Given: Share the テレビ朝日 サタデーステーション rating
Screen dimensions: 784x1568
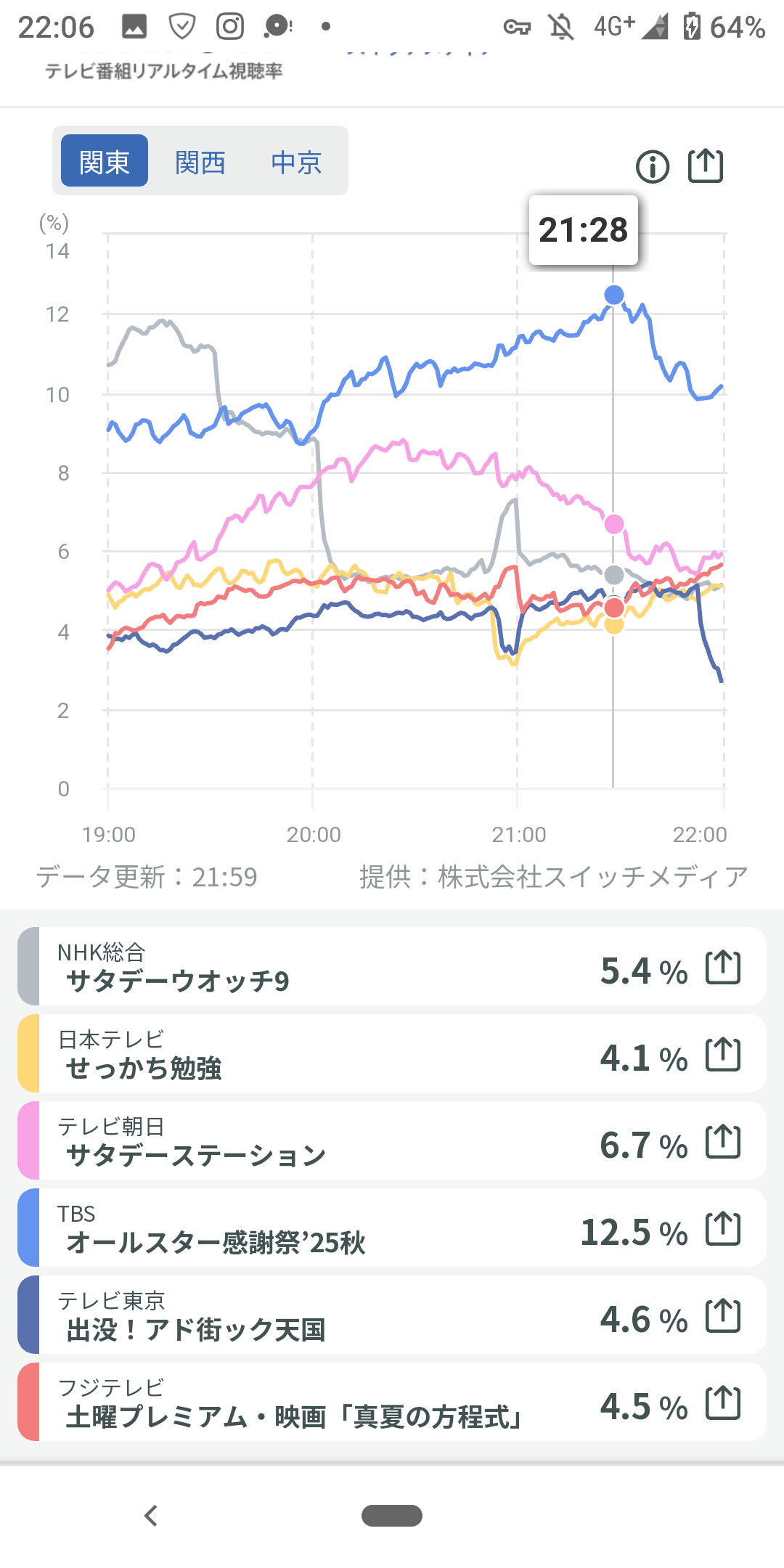Looking at the screenshot, I should [723, 1142].
